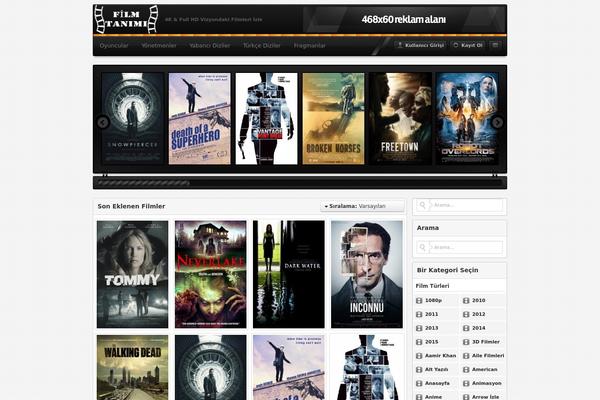Open the Snowpiercer poster in the carousel

(132, 119)
